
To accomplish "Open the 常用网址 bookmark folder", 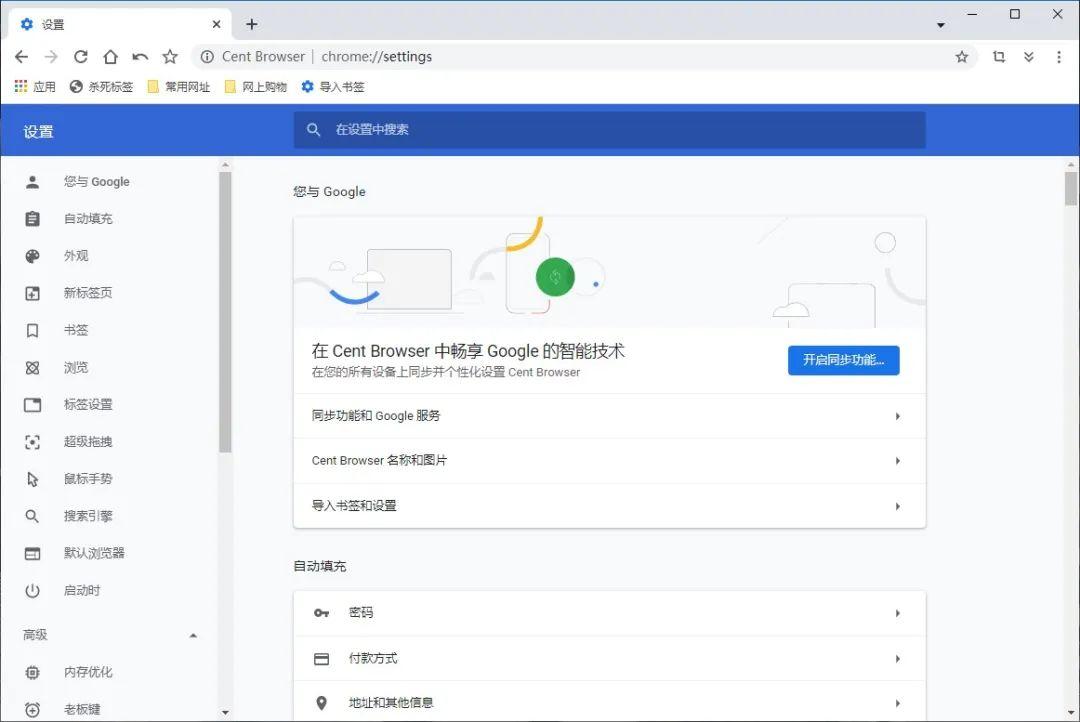I will [x=179, y=86].
